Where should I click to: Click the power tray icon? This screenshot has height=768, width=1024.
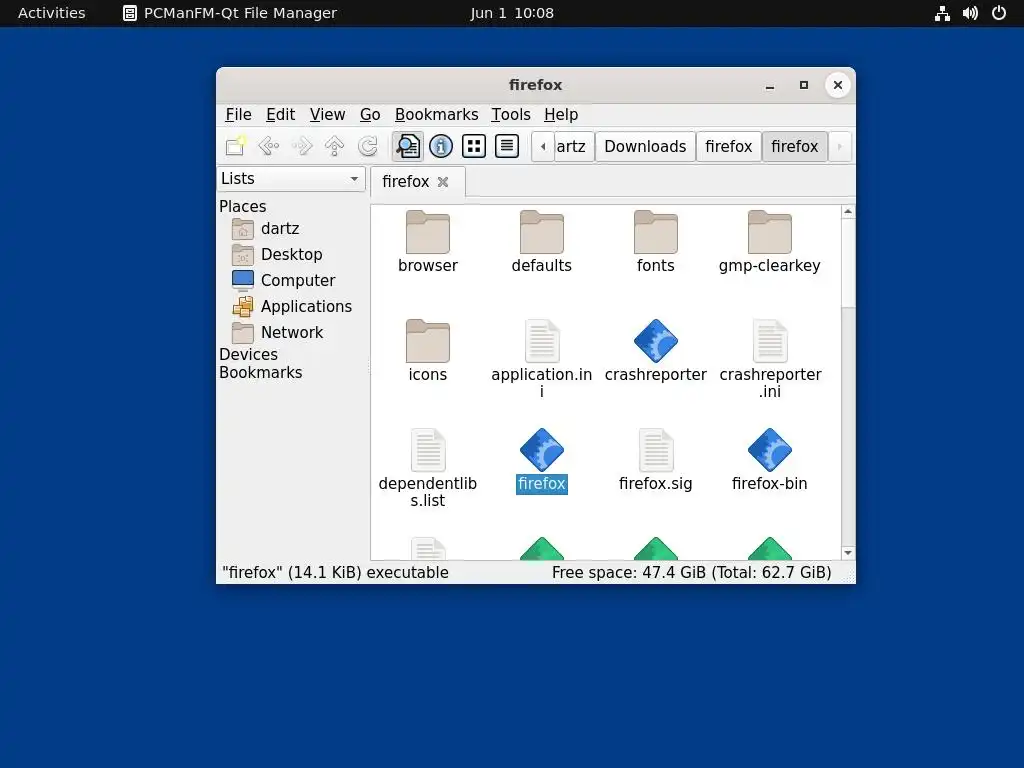pos(999,13)
